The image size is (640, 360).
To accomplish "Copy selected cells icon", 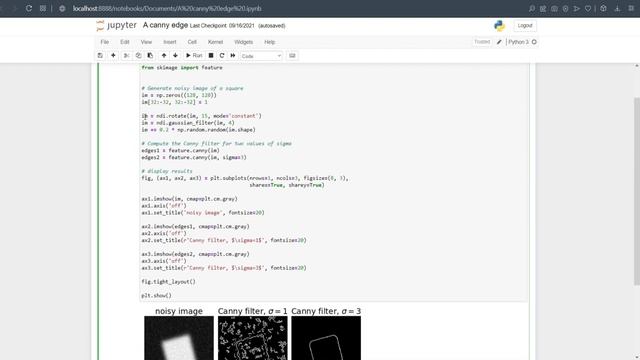I will click(138, 56).
